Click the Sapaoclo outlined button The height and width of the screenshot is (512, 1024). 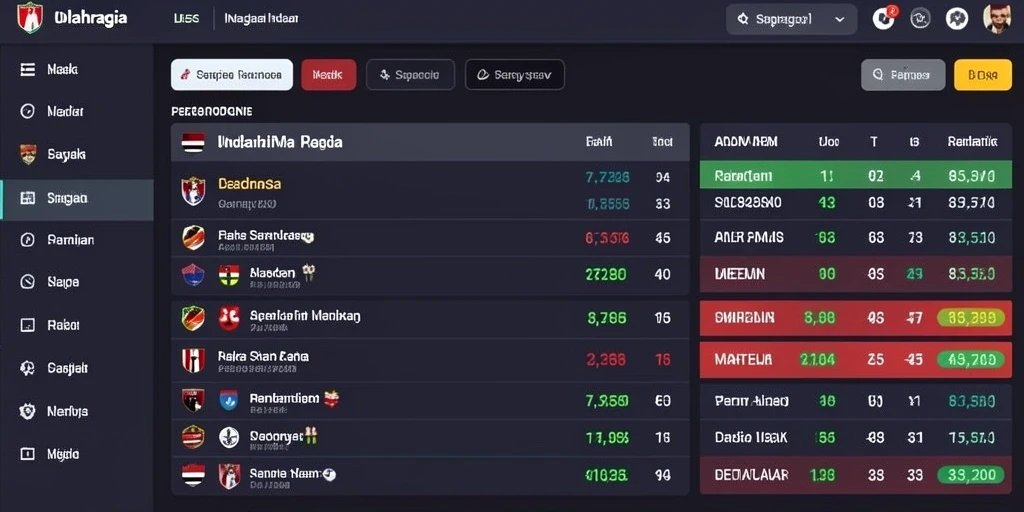pyautogui.click(x=410, y=74)
